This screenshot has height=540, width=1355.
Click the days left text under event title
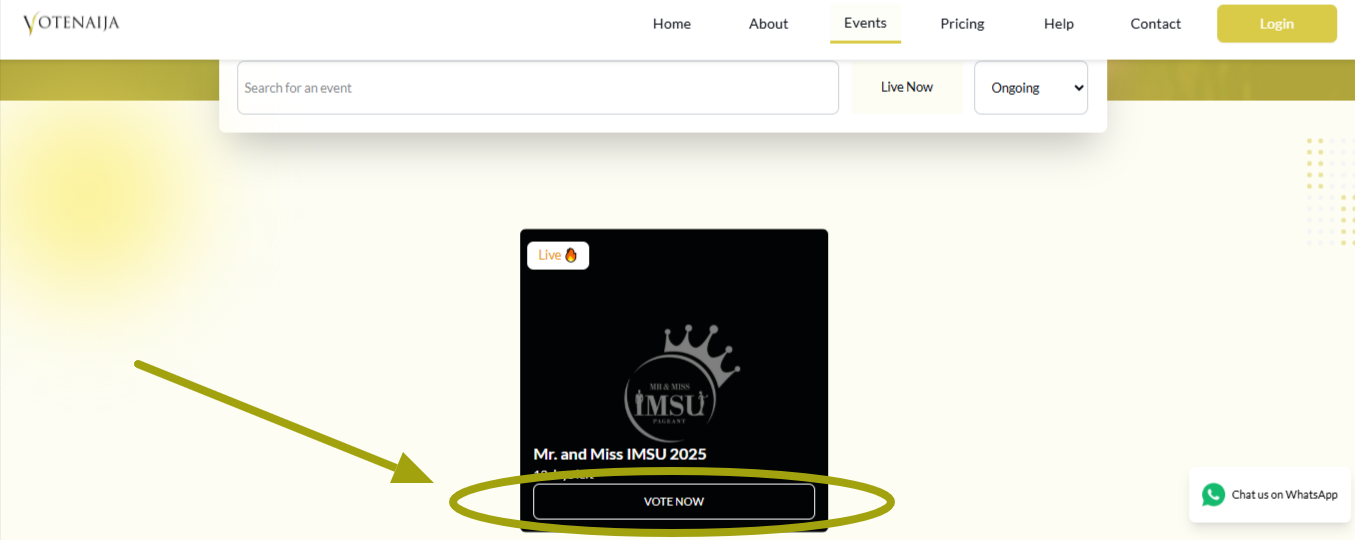563,474
